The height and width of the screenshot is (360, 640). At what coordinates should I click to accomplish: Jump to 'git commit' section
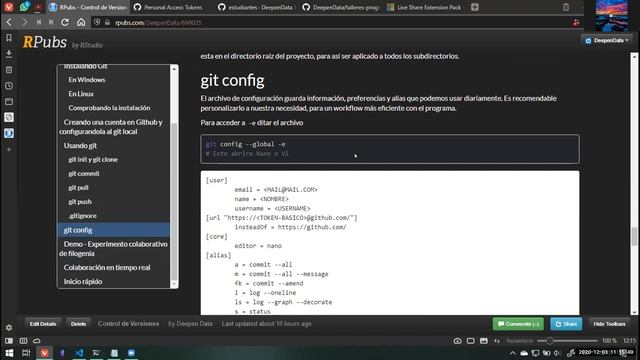point(84,173)
